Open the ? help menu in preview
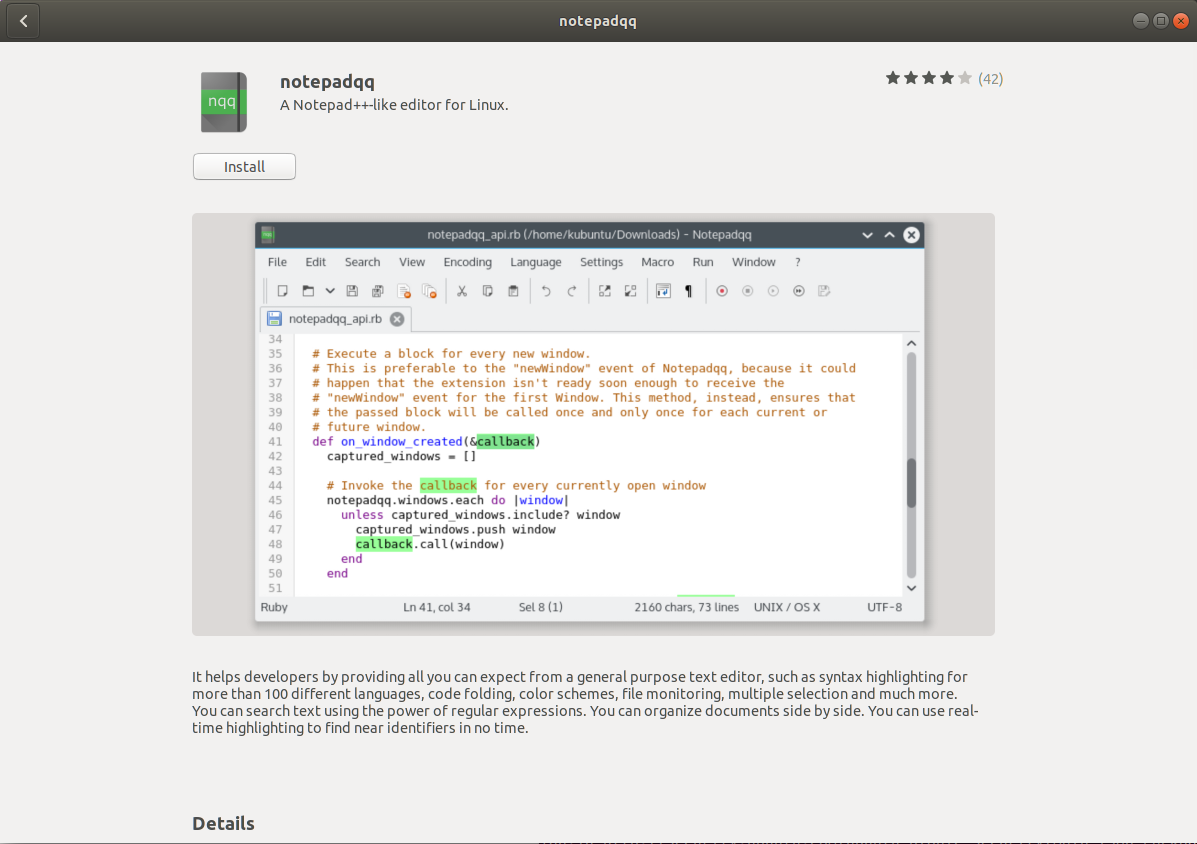Image resolution: width=1197 pixels, height=844 pixels. coord(798,262)
